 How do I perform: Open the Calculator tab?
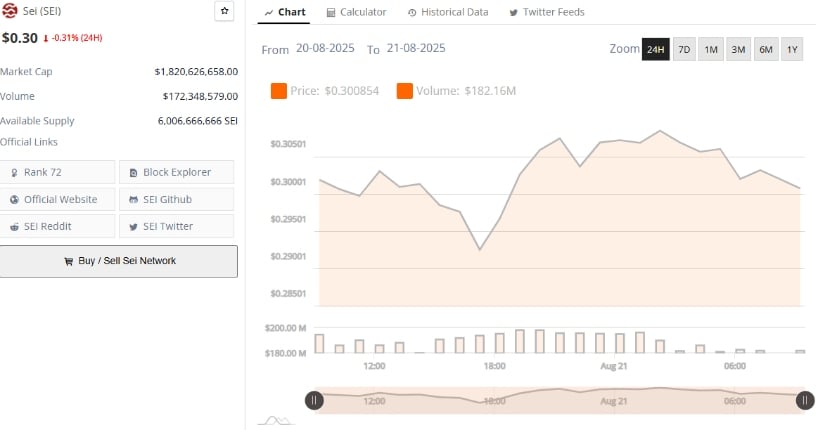click(x=356, y=12)
